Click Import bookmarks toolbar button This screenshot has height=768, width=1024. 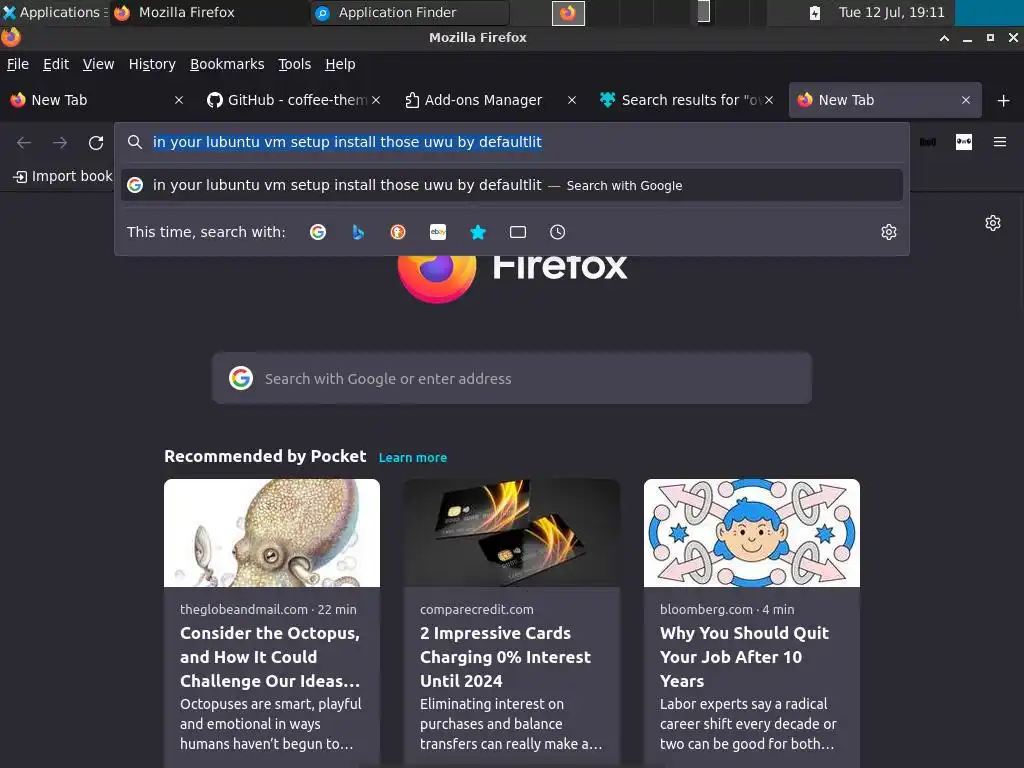63,176
